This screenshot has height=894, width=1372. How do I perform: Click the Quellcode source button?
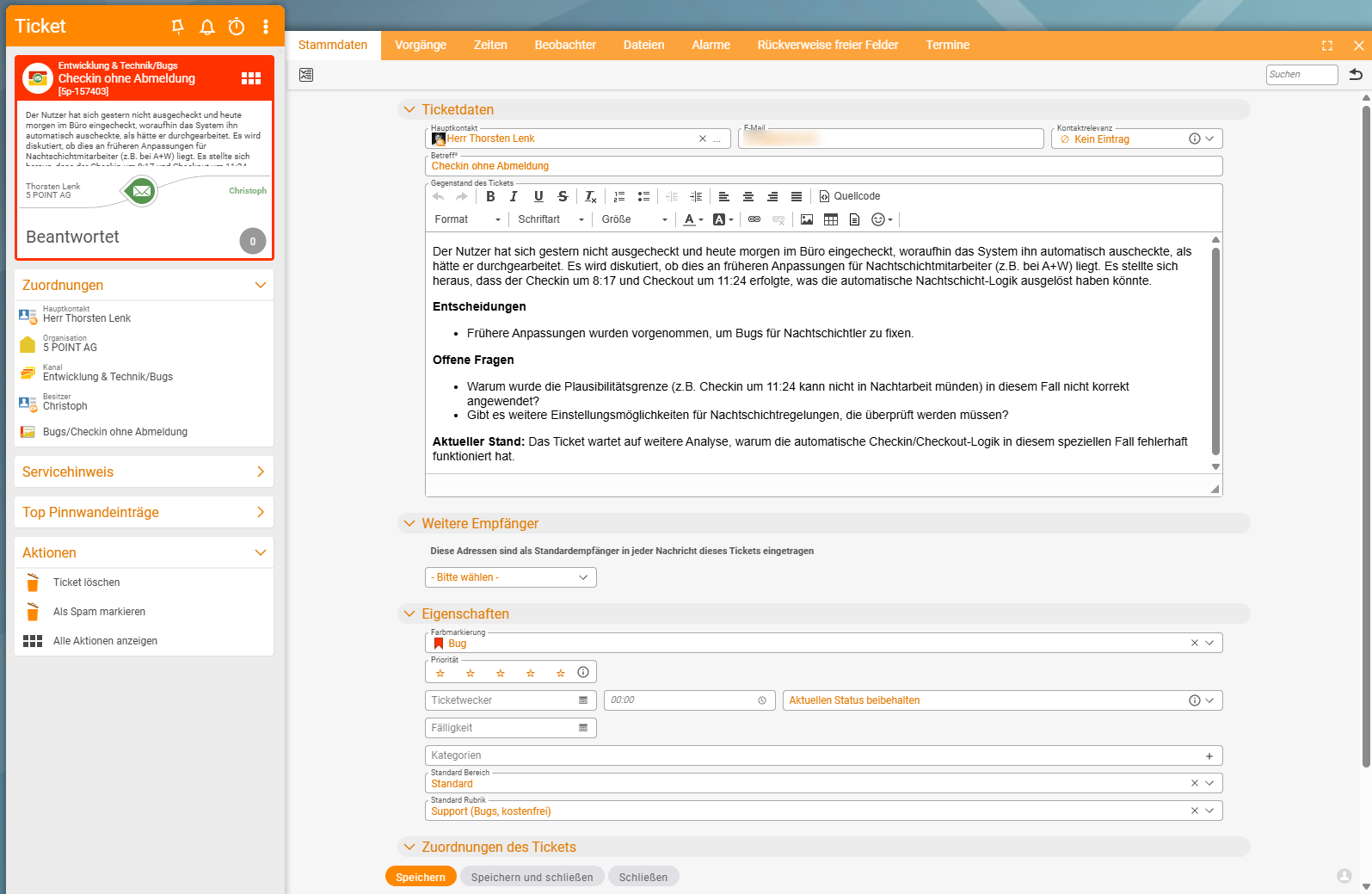[x=850, y=196]
